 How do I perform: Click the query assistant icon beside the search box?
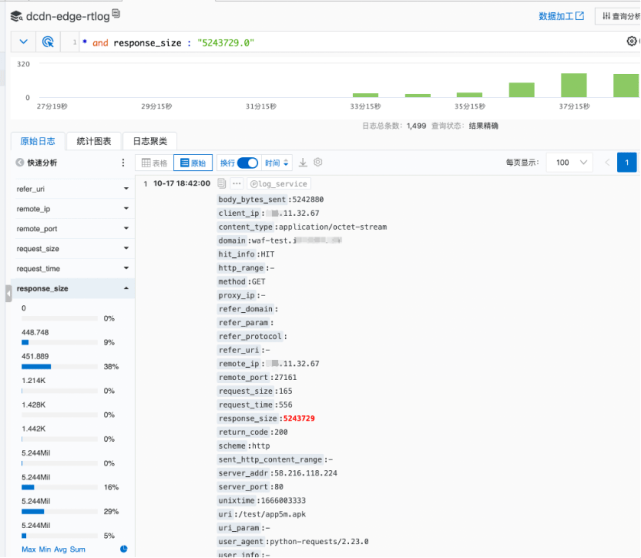click(x=48, y=42)
